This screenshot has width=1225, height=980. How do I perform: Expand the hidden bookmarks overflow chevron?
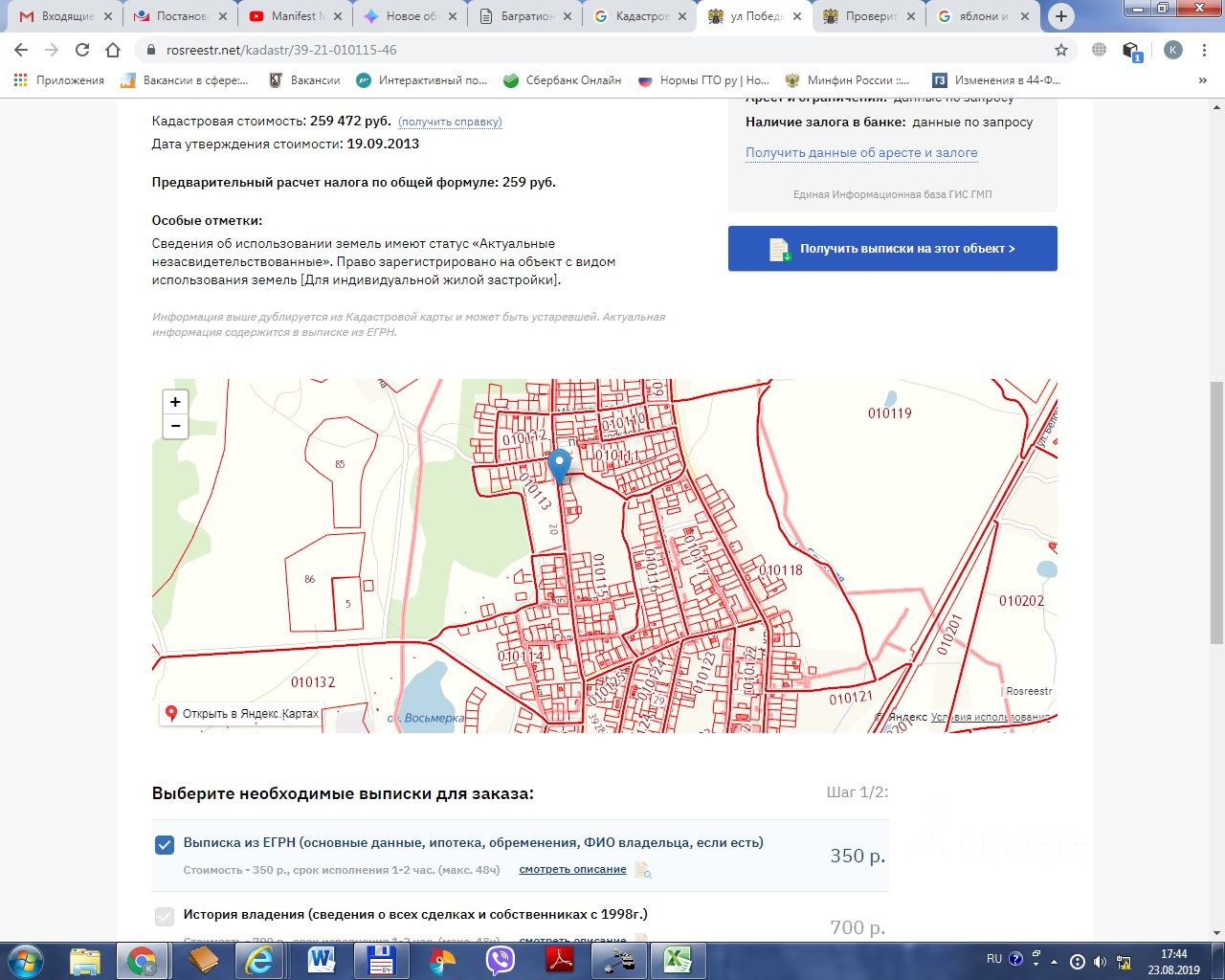[1202, 80]
